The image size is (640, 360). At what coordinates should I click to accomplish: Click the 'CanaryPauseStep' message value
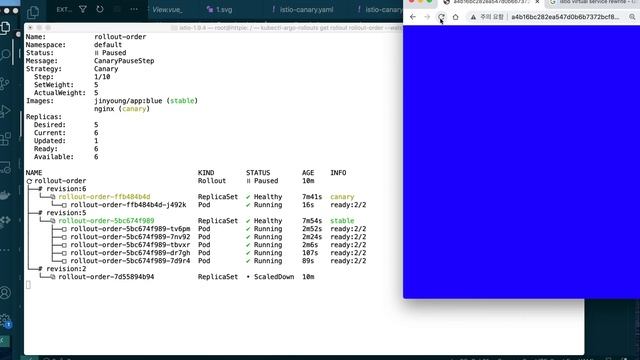tap(124, 61)
